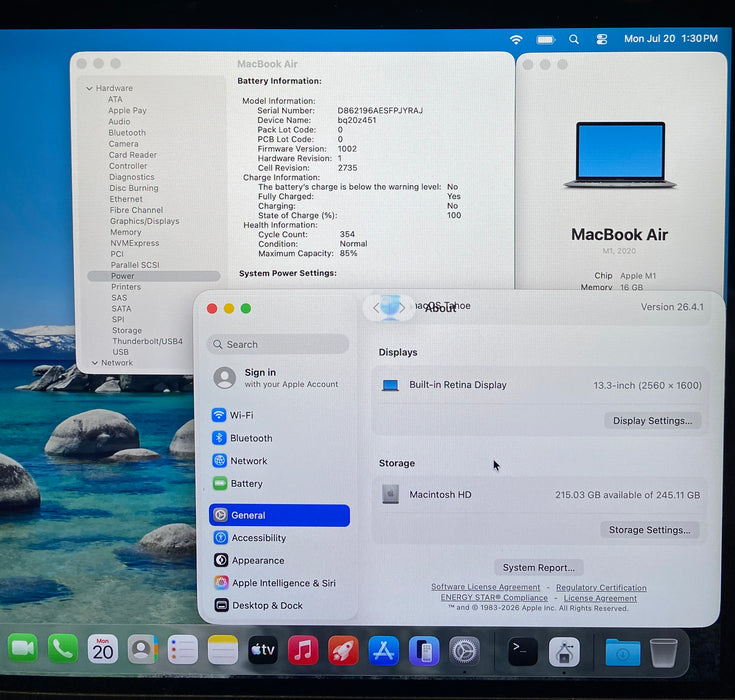Click the menu bar date and time
Viewport: 735px width, 700px height.
tap(671, 38)
